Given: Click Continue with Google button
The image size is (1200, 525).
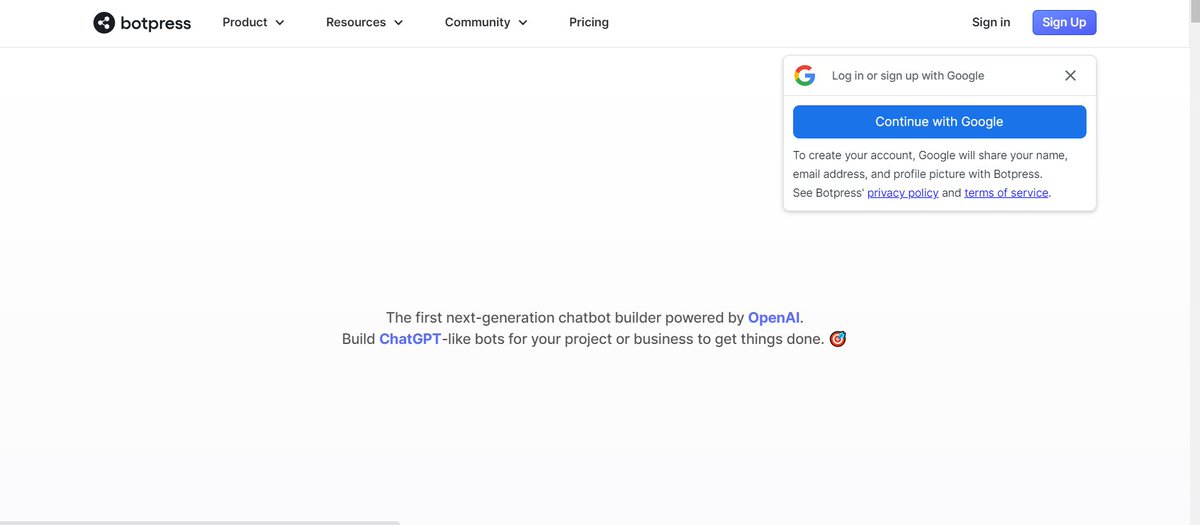Looking at the screenshot, I should click(x=939, y=121).
